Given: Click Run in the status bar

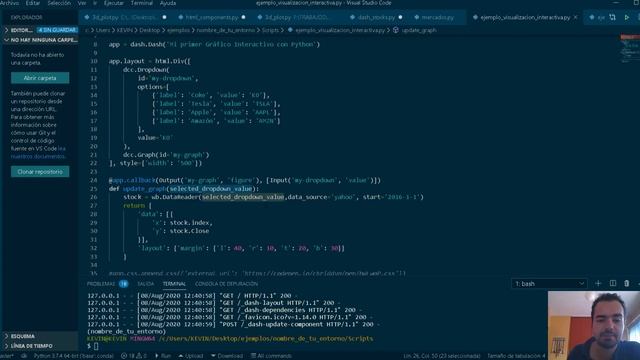Looking at the screenshot, I should point(163,356).
